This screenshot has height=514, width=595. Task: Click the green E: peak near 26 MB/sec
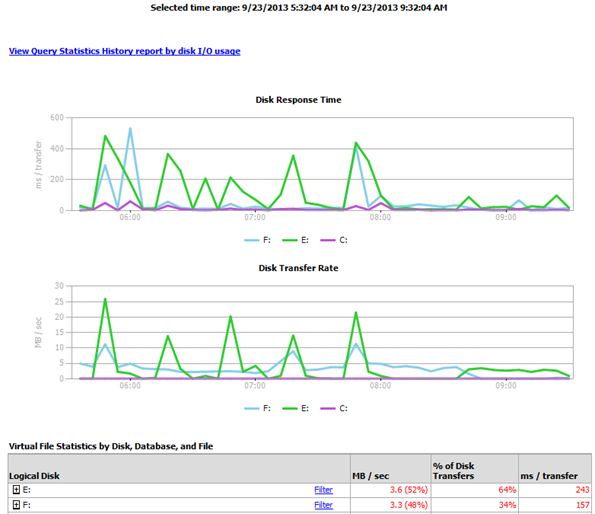coord(105,299)
